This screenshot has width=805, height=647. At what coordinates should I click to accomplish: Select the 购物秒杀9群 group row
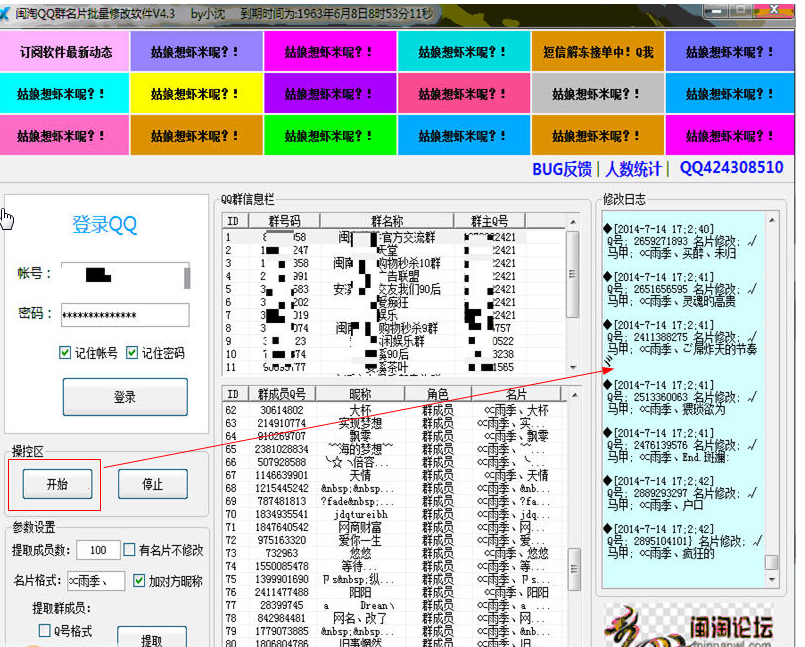(x=395, y=328)
